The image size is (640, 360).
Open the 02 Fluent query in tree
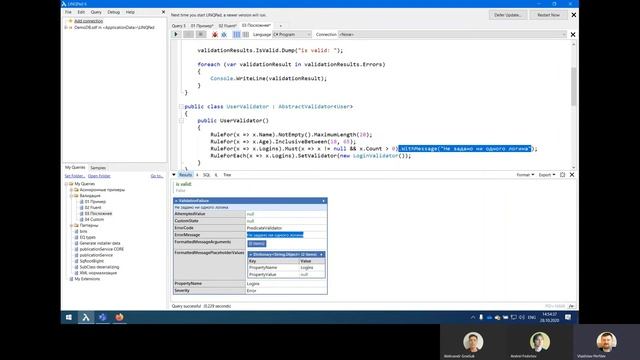tap(93, 208)
